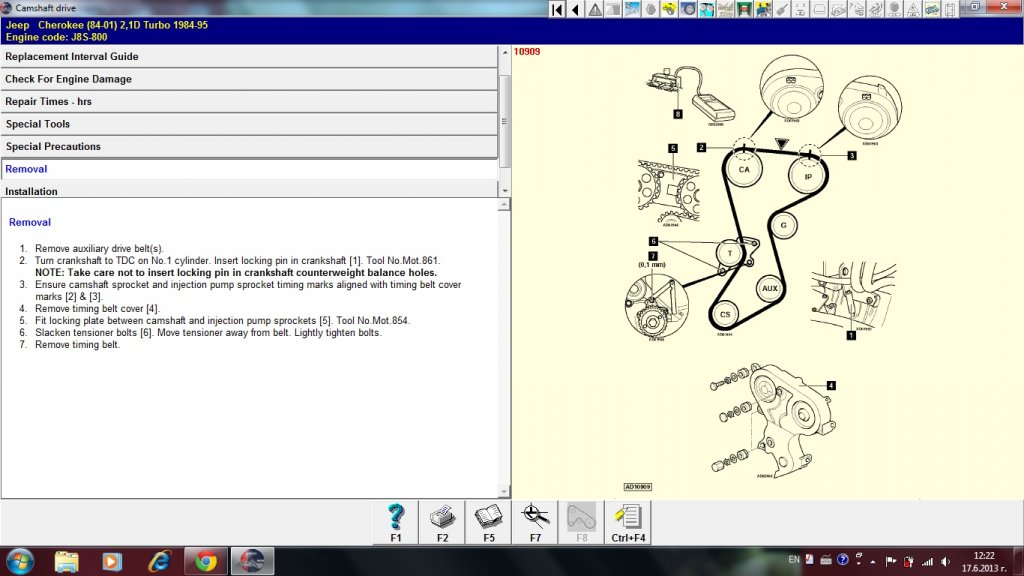The width and height of the screenshot is (1024, 576).
Task: Open the F5 book reference button
Action: [x=489, y=522]
